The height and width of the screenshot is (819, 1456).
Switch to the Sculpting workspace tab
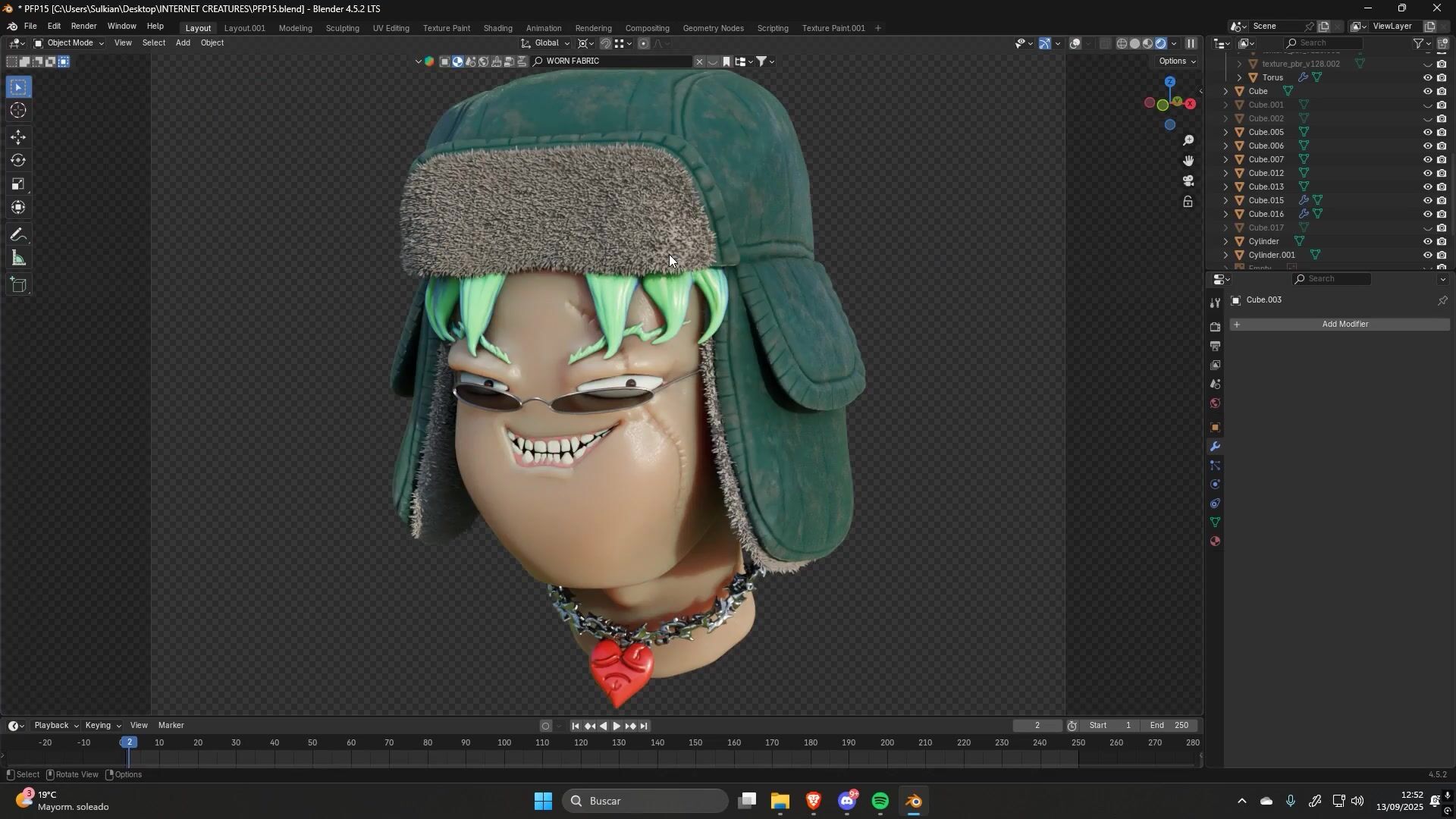pyautogui.click(x=342, y=28)
